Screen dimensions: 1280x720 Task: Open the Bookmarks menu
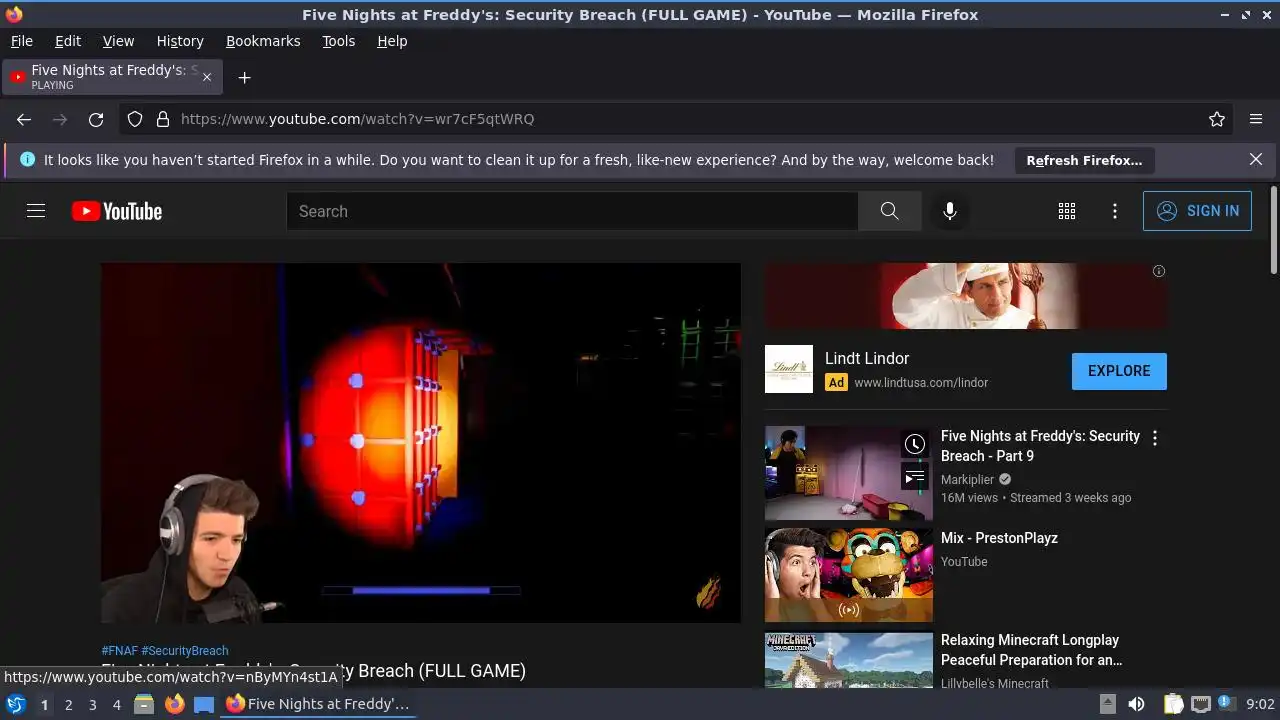coord(263,41)
